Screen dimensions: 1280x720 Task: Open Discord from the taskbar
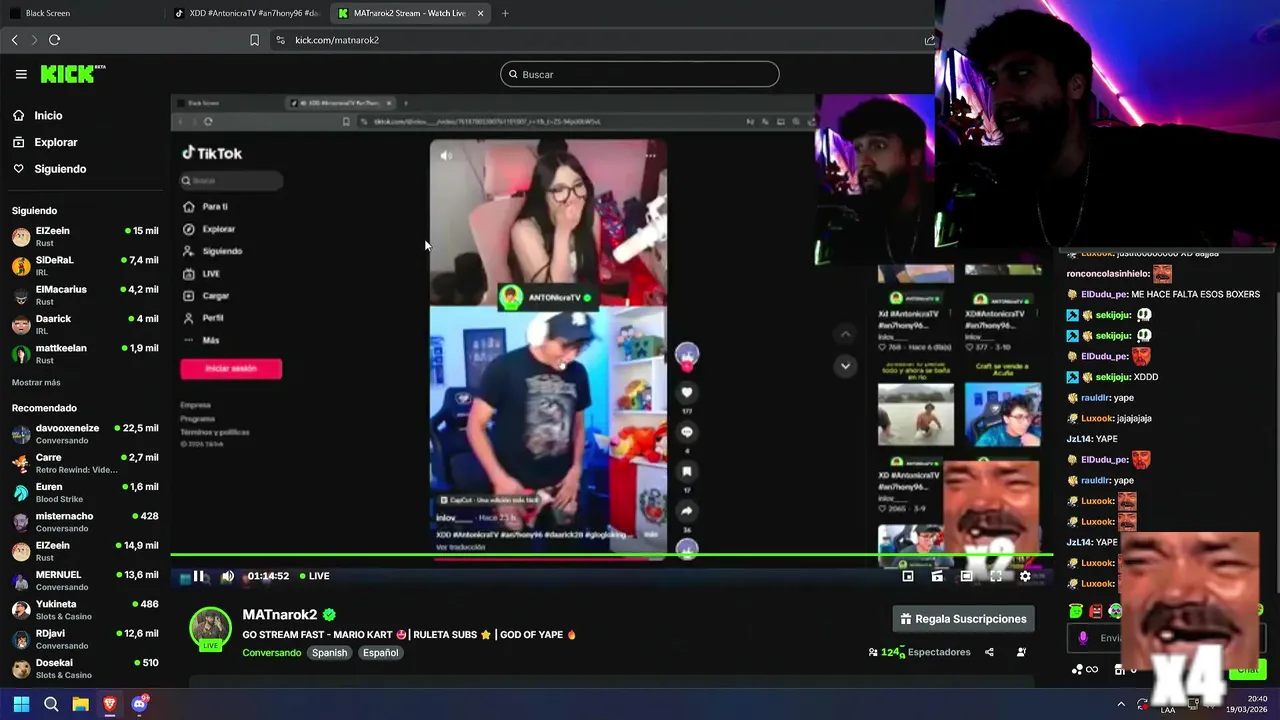(x=139, y=704)
